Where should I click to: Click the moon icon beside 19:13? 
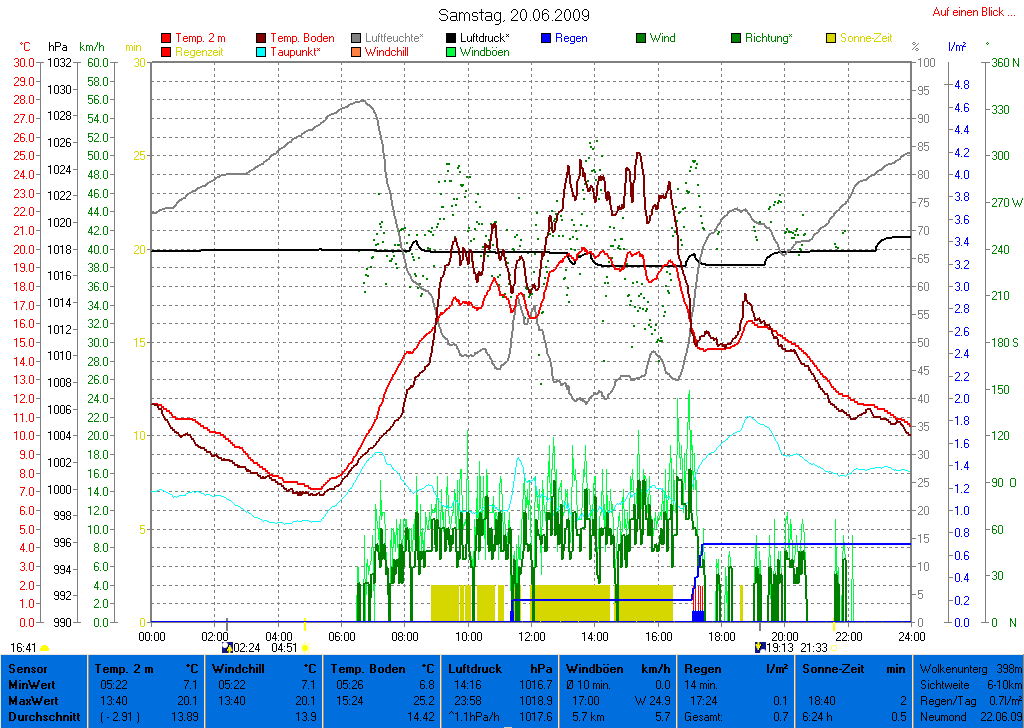pos(759,647)
